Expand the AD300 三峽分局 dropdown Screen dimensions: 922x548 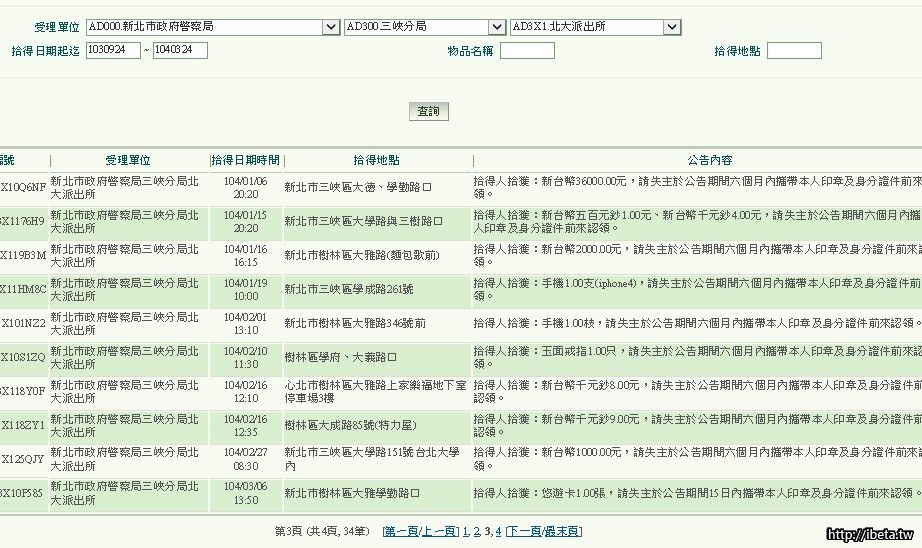tap(424, 27)
